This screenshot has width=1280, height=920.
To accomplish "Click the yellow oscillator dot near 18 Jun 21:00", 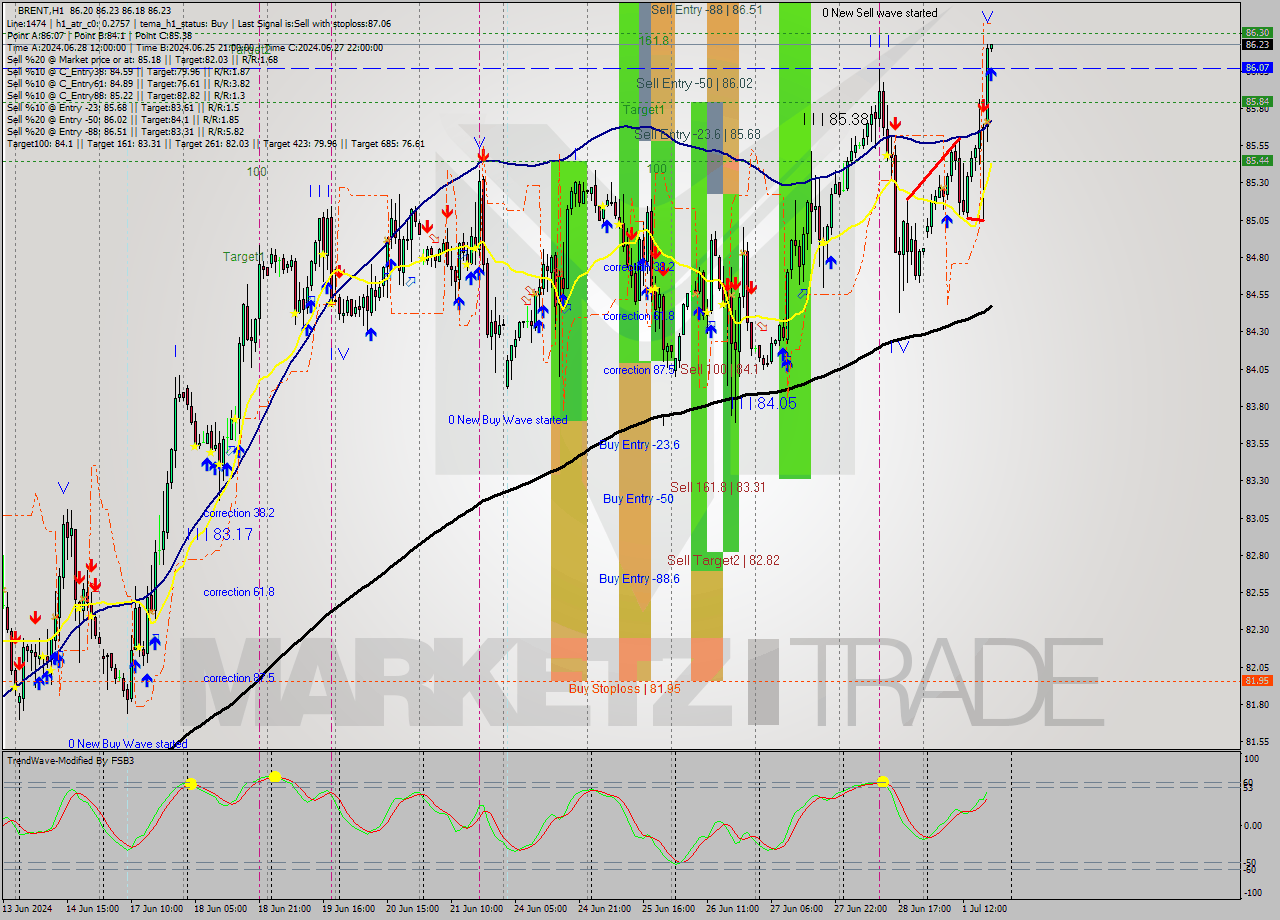I will (274, 776).
